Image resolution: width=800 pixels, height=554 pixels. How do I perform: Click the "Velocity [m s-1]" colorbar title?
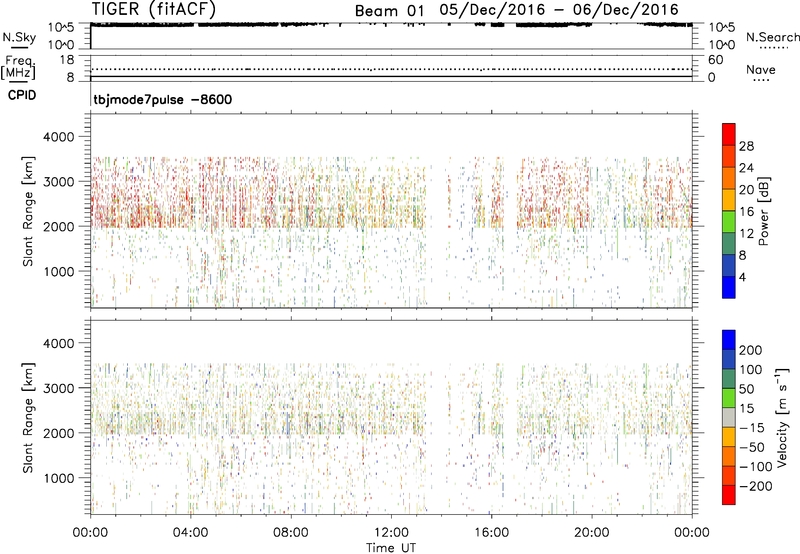click(x=783, y=418)
